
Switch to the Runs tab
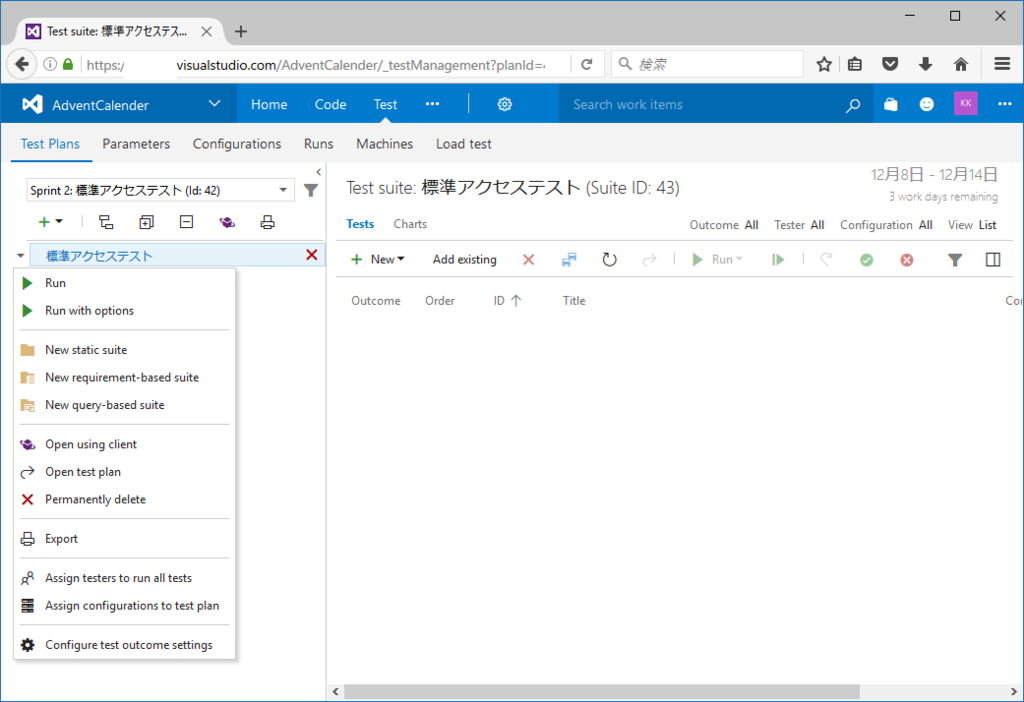tap(318, 144)
